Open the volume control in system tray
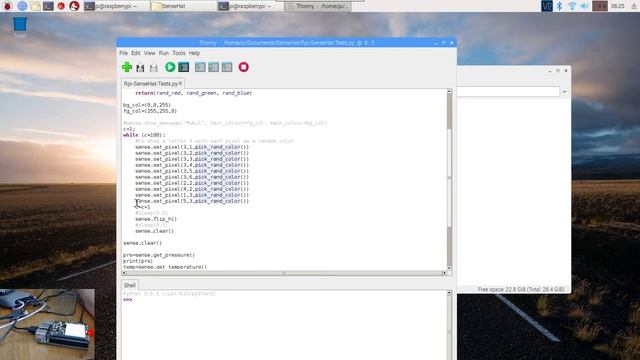This screenshot has width=640, height=360. click(x=585, y=6)
